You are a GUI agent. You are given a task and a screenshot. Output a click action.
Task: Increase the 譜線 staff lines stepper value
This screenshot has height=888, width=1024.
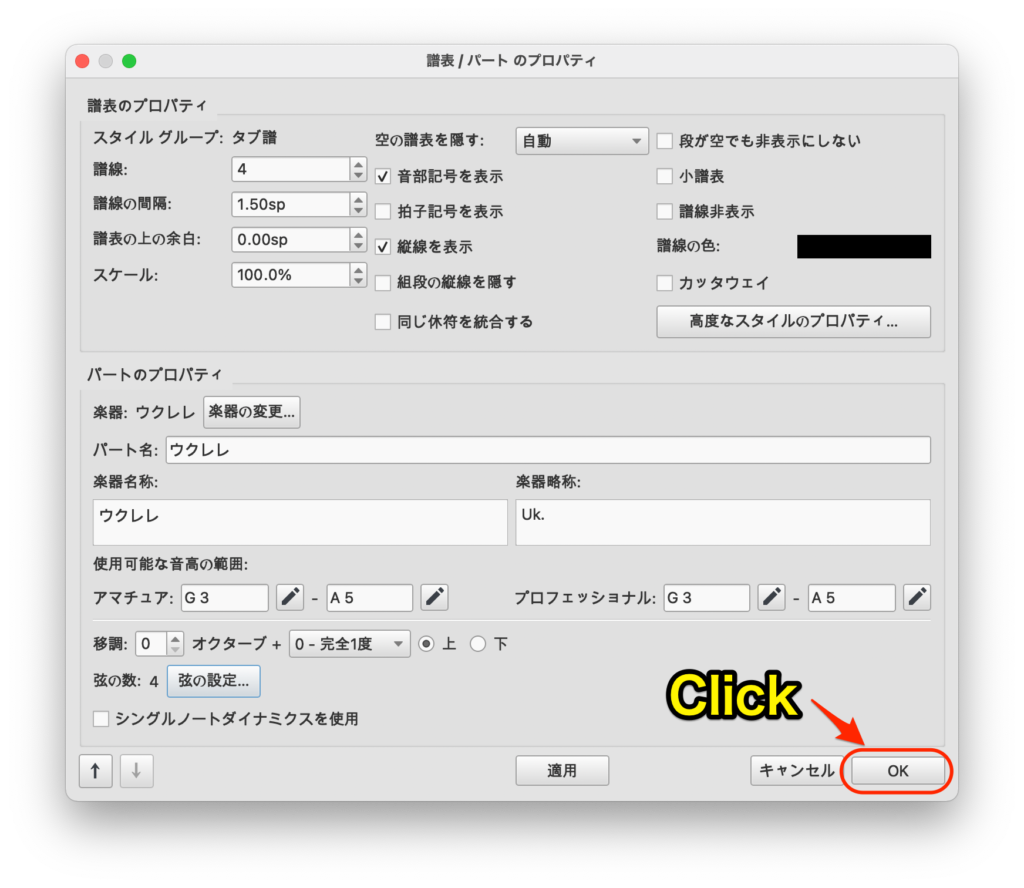[x=358, y=164]
